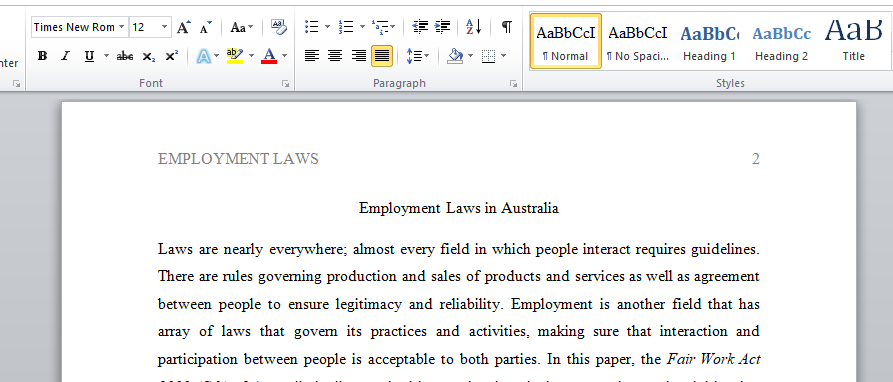The height and width of the screenshot is (382, 893).
Task: Open the Bullets dropdown arrow
Action: 327,27
